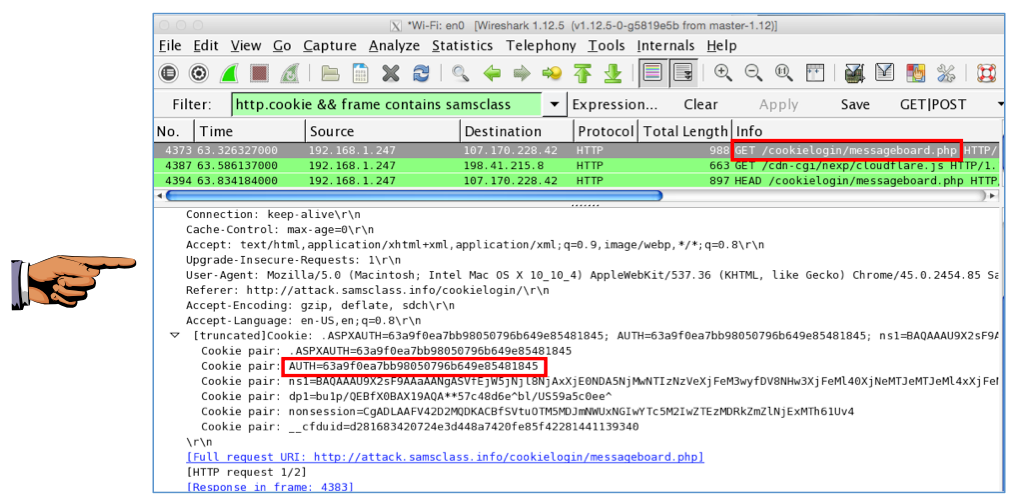Viewport: 1016px width, 503px height.
Task: Close this capture file (X icon)
Action: (391, 73)
